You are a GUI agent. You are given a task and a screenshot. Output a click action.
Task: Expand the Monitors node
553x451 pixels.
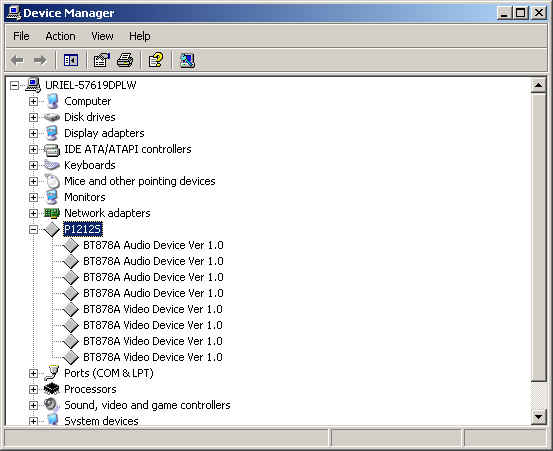click(33, 197)
